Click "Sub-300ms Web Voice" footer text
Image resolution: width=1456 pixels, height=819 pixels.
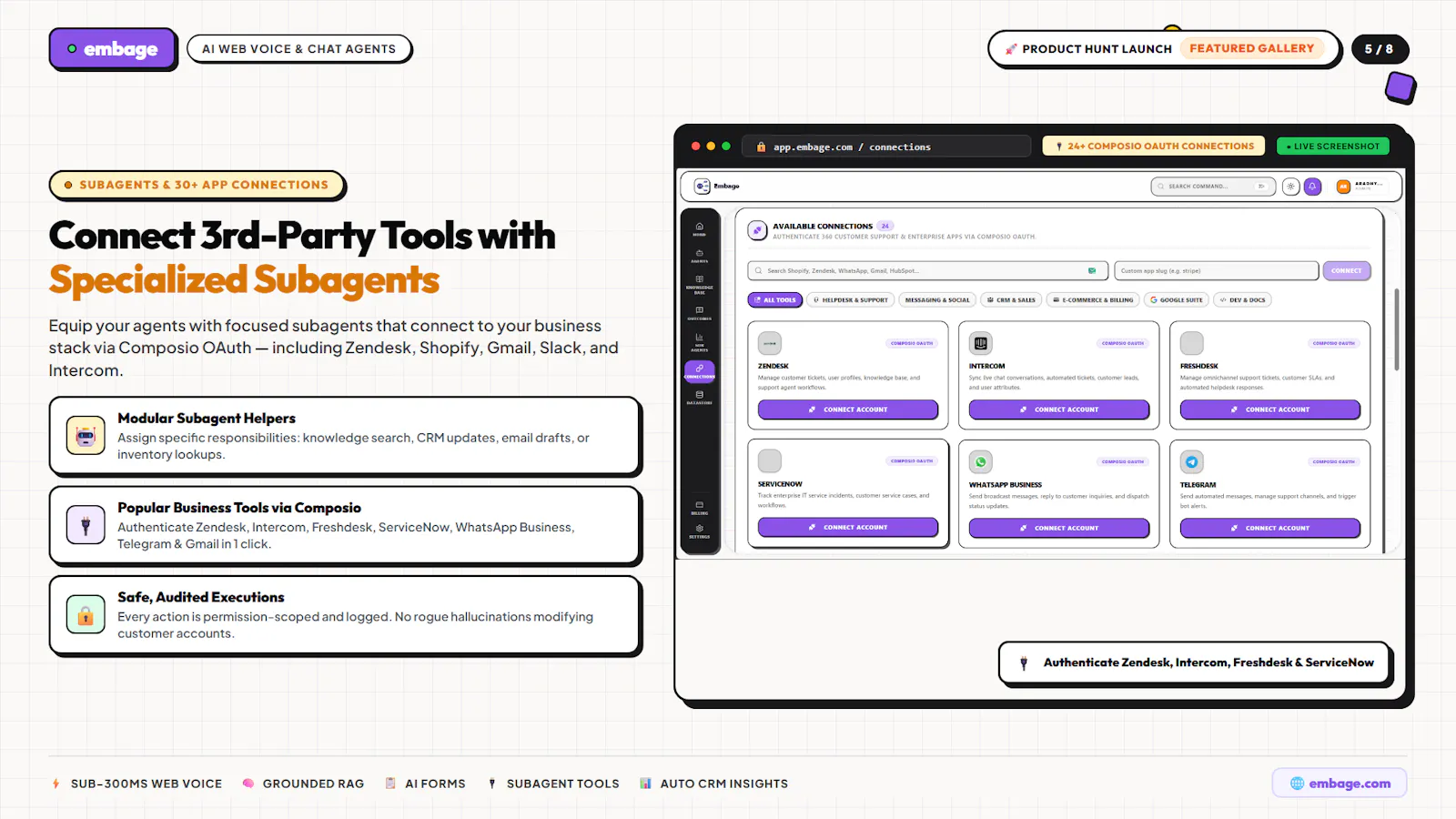147,784
